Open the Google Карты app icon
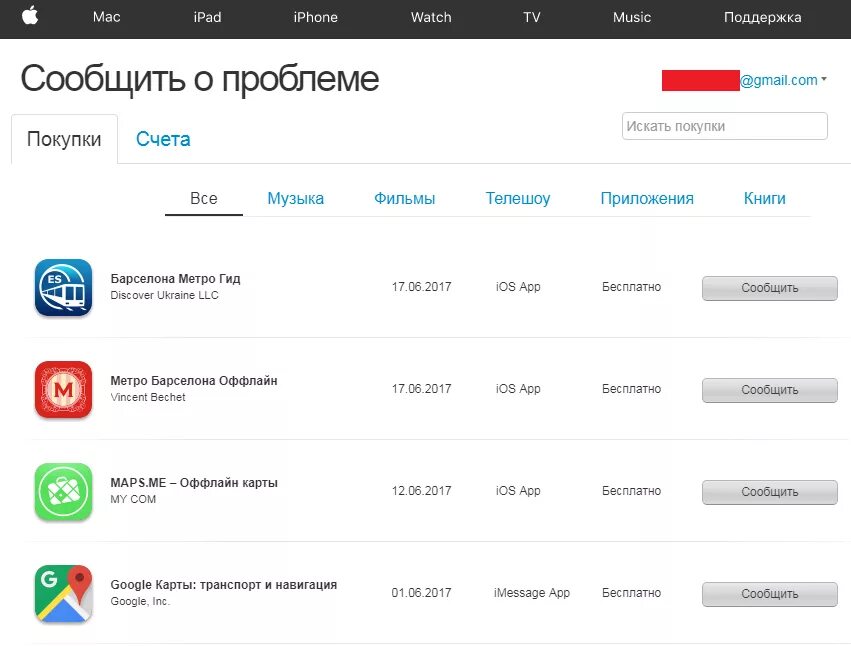 (63, 593)
